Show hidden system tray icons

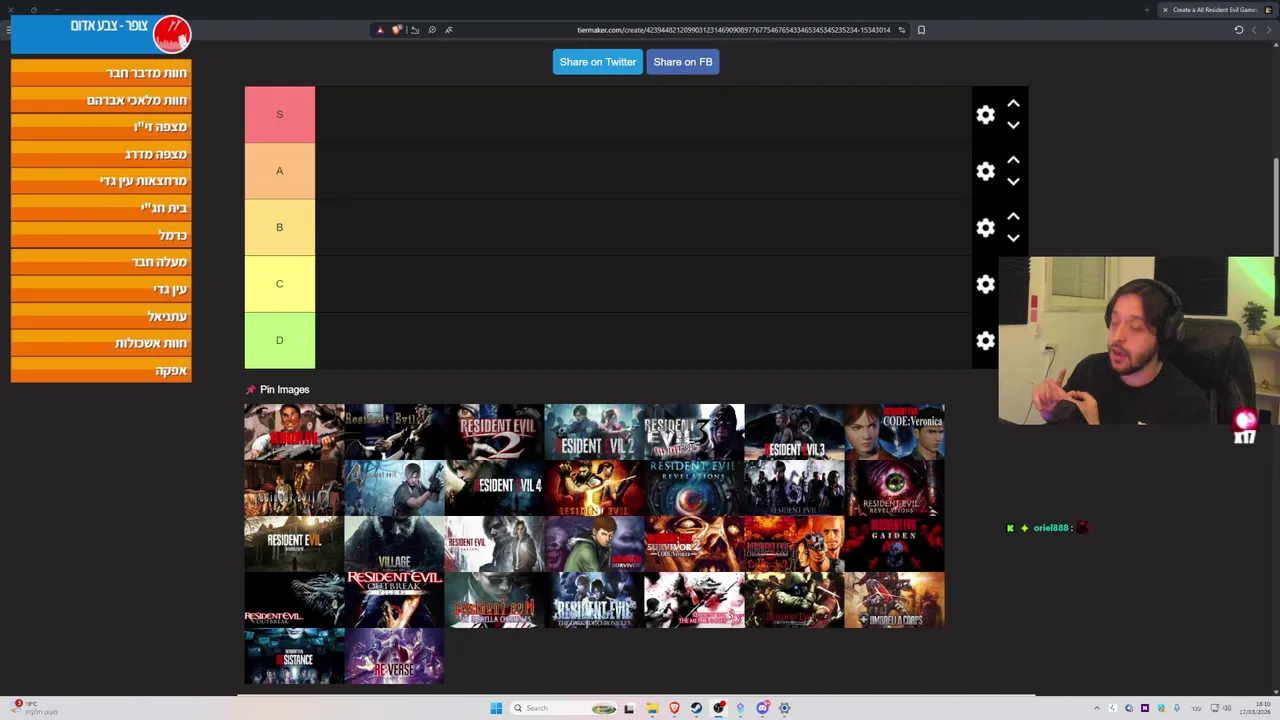coord(1096,708)
